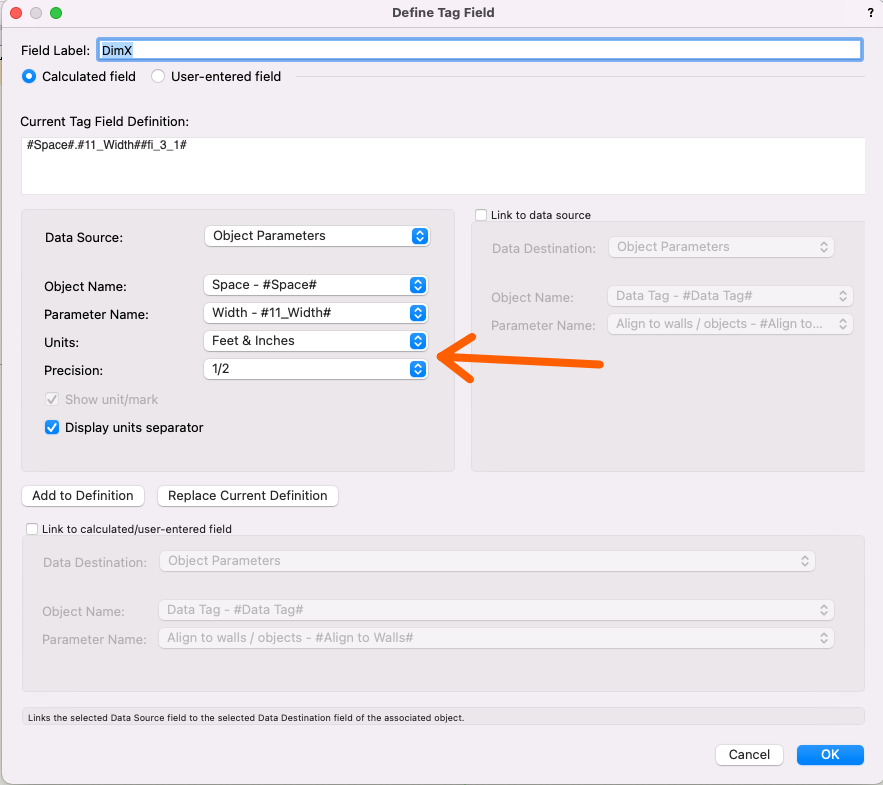Click the chevron on the Parameter Name dropdown

coord(418,312)
